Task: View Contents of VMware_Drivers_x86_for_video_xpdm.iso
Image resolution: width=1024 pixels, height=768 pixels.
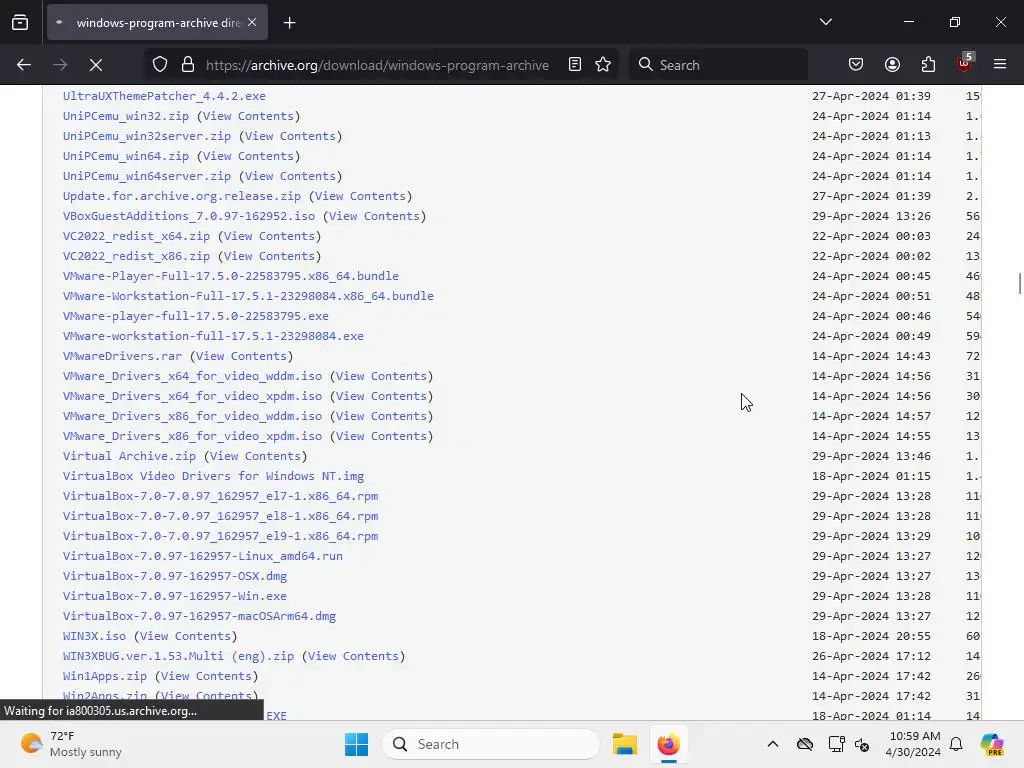Action: (x=381, y=436)
